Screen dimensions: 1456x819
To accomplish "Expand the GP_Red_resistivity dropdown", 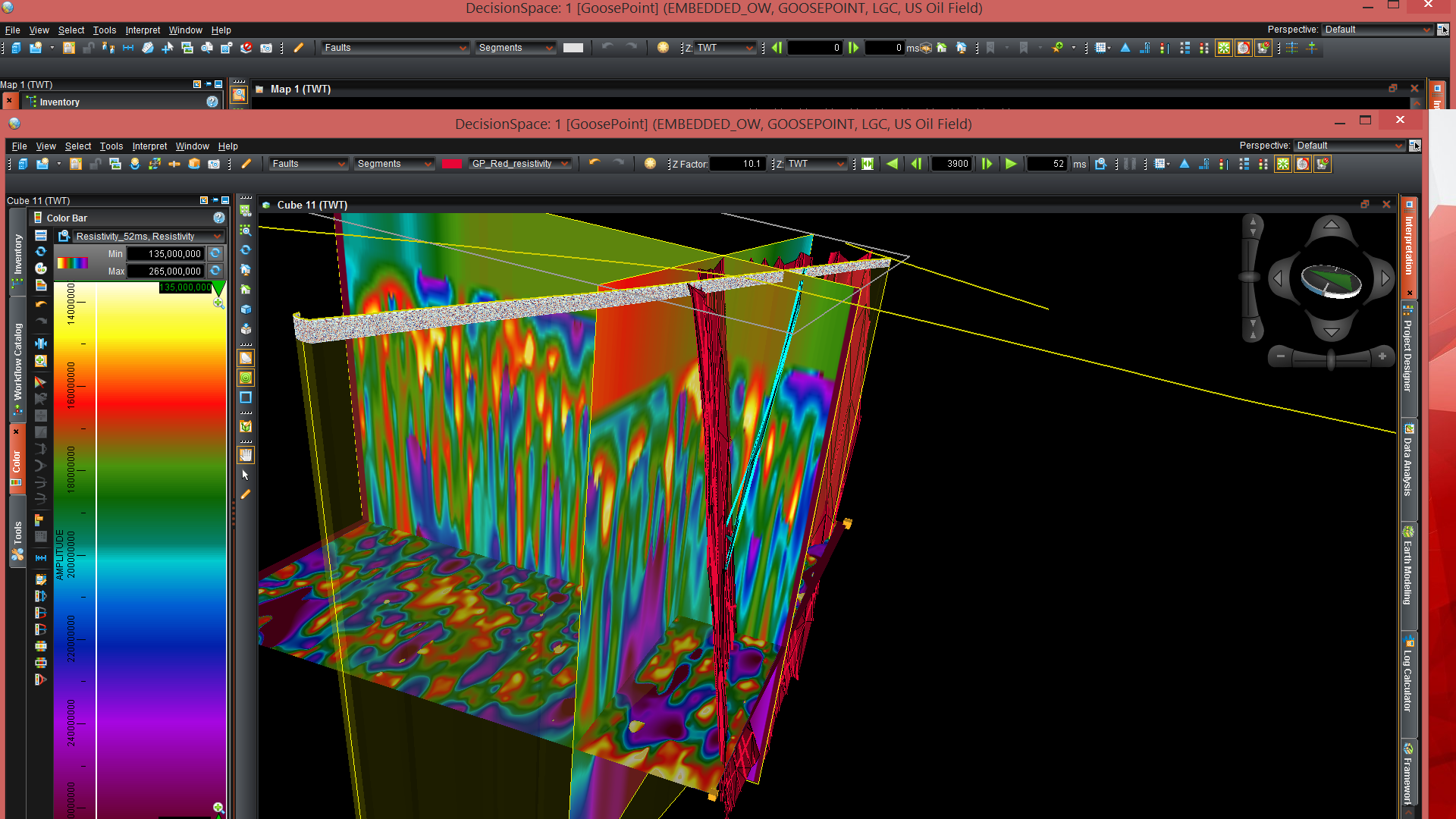I will (x=519, y=164).
